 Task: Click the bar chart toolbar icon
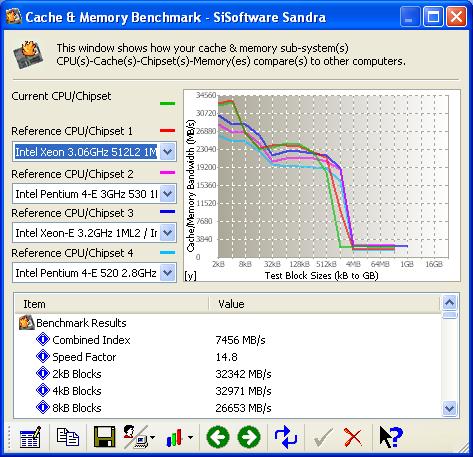(174, 437)
